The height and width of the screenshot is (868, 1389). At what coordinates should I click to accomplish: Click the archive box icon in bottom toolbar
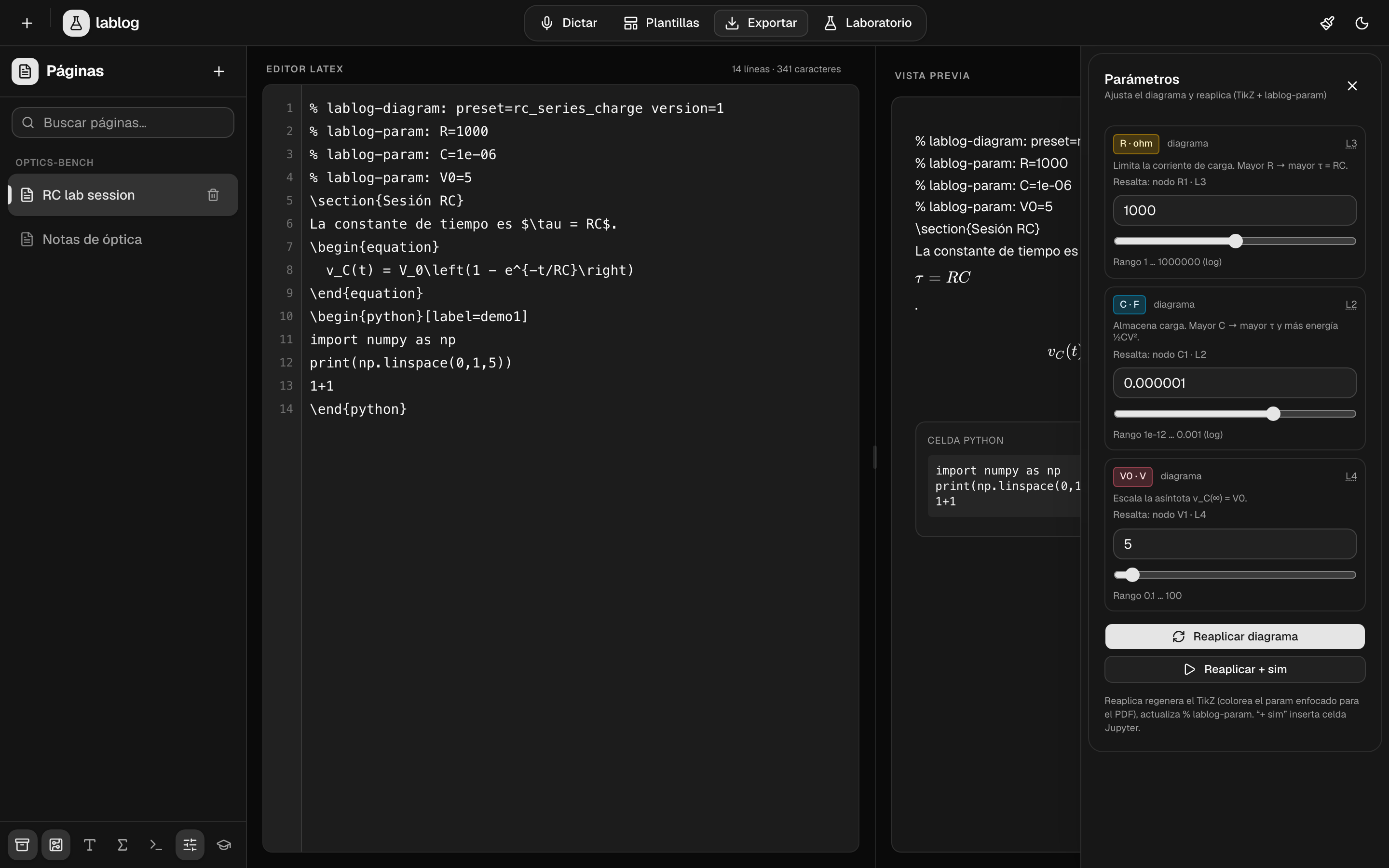(22, 844)
